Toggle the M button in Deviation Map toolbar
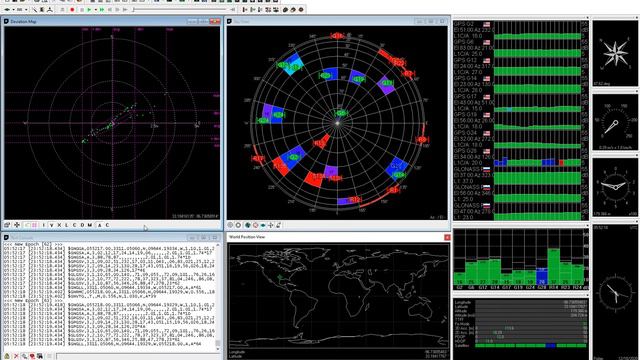Screen dimensions: 640x360 [x=90, y=225]
